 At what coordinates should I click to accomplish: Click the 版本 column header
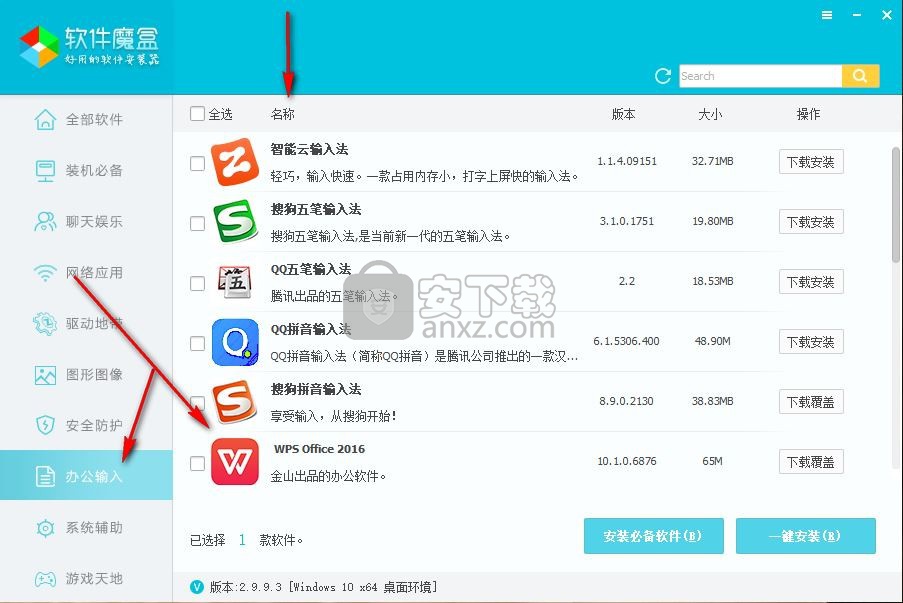pos(623,114)
